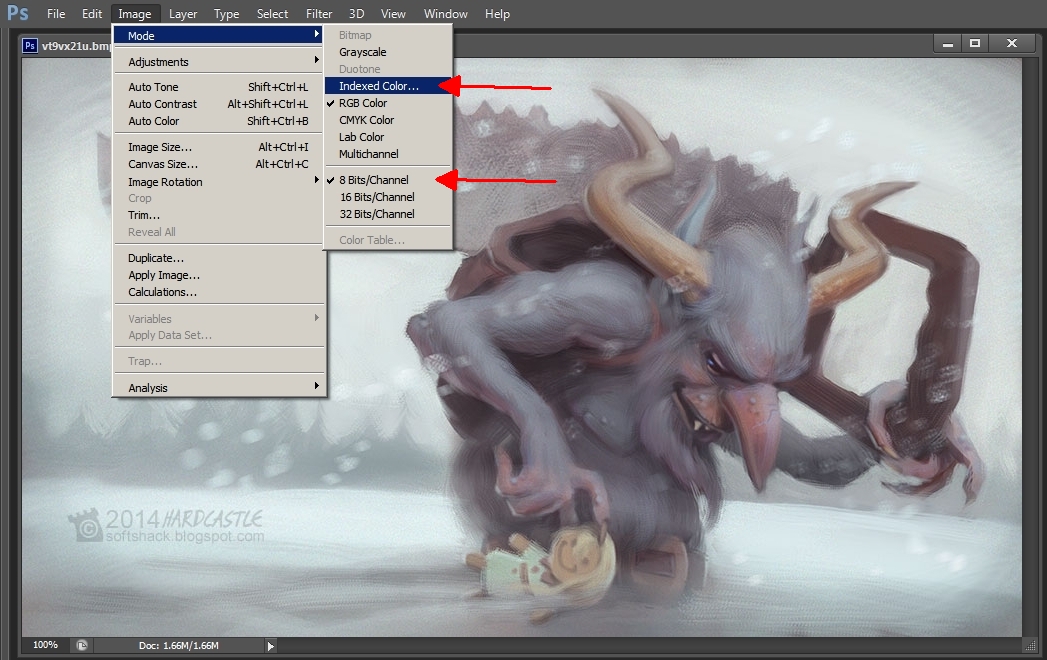Click the zoom percentage field showing 100%

pos(45,645)
